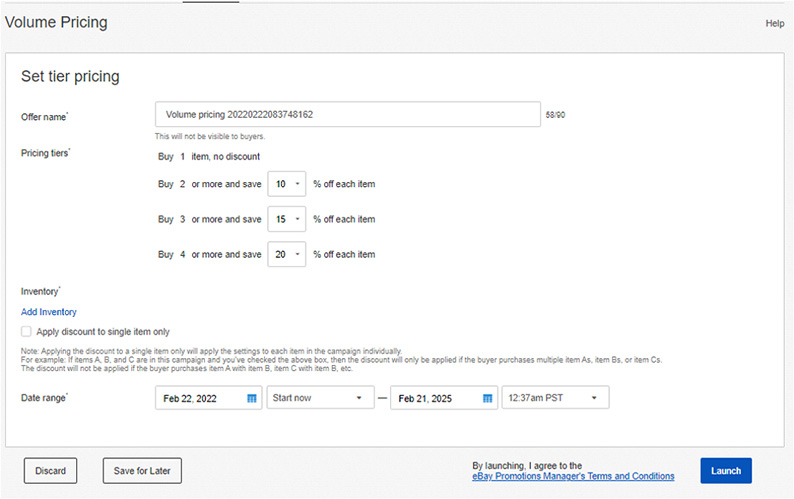Click the Help link at top right
The image size is (794, 499).
click(x=774, y=23)
